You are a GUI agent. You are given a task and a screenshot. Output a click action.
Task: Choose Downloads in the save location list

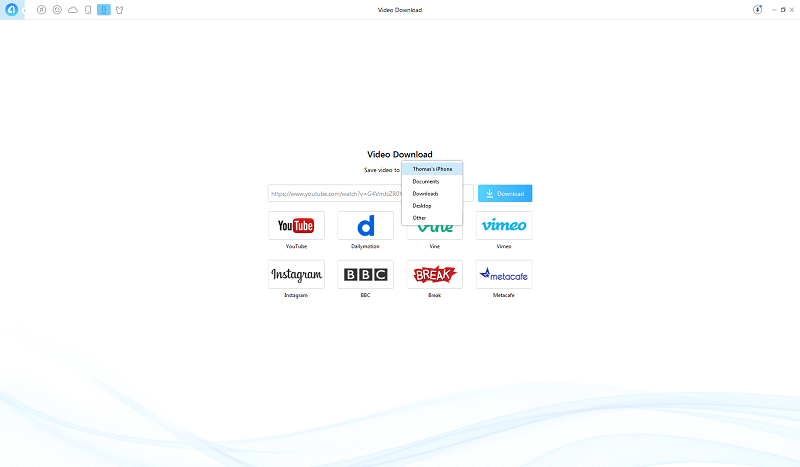point(432,193)
